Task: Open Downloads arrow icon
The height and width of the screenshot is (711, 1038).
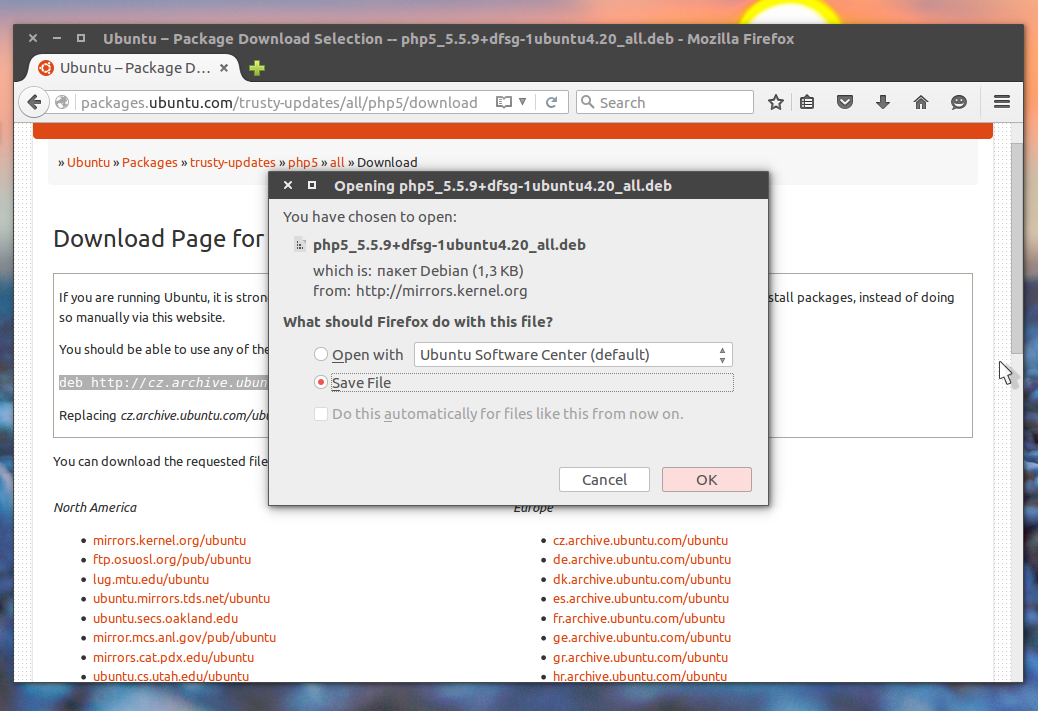Action: [x=882, y=102]
